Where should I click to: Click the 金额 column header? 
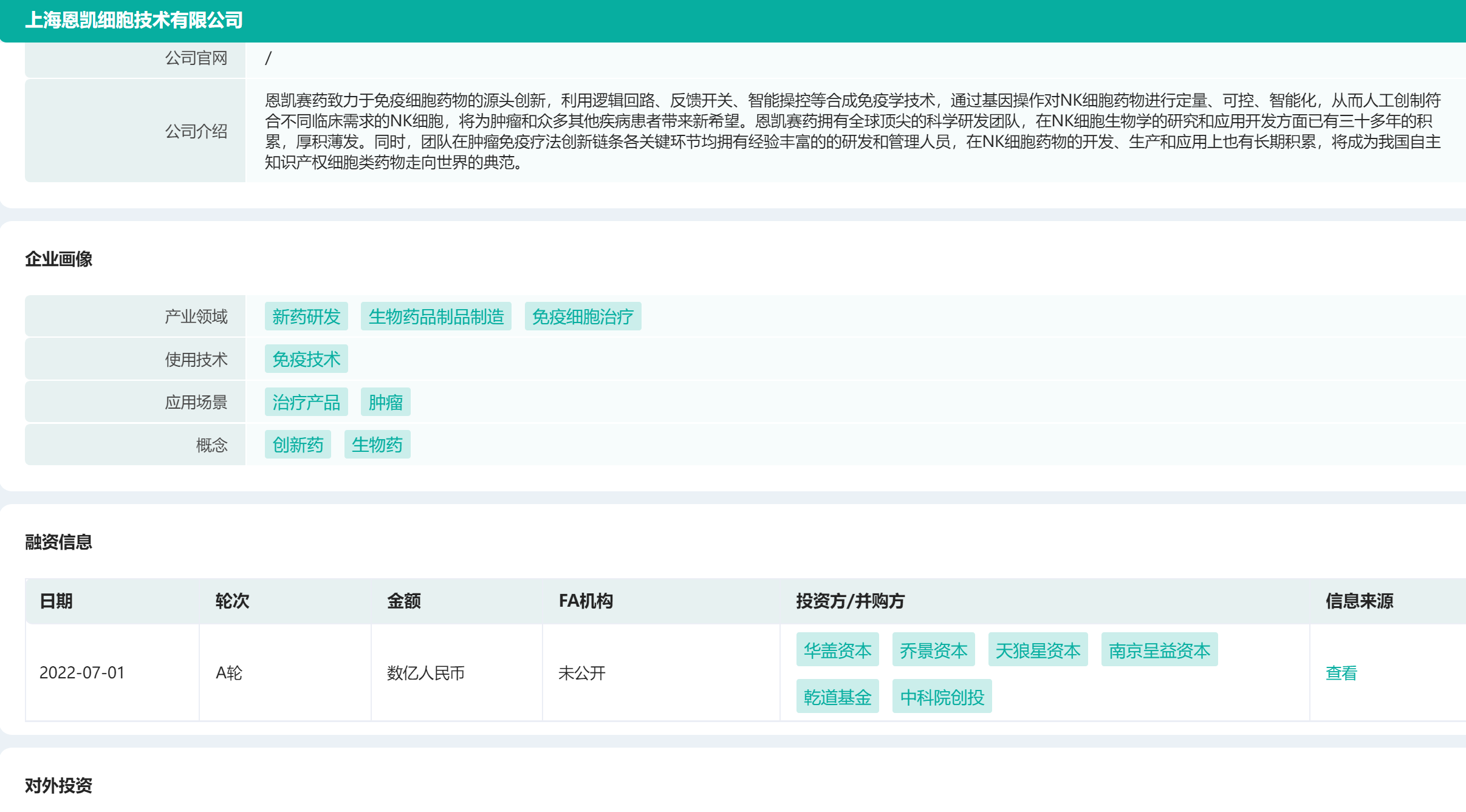tap(403, 601)
